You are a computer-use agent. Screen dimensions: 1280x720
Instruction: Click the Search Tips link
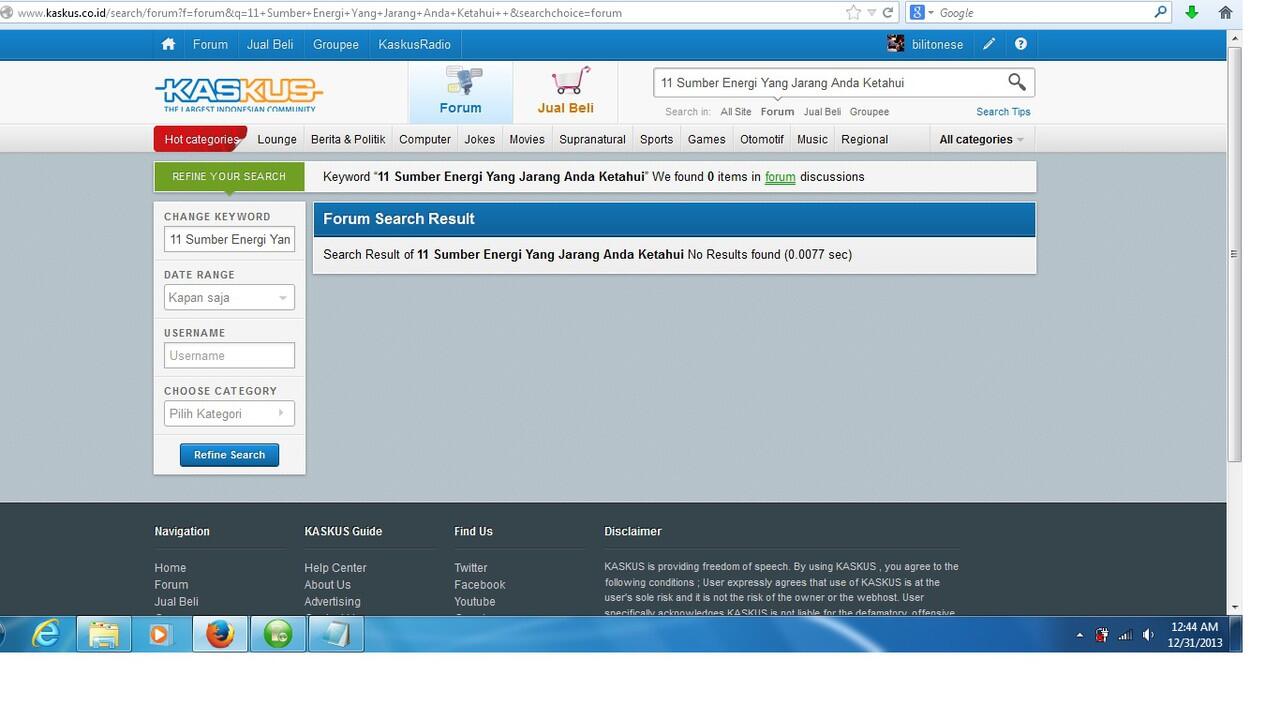point(1003,112)
